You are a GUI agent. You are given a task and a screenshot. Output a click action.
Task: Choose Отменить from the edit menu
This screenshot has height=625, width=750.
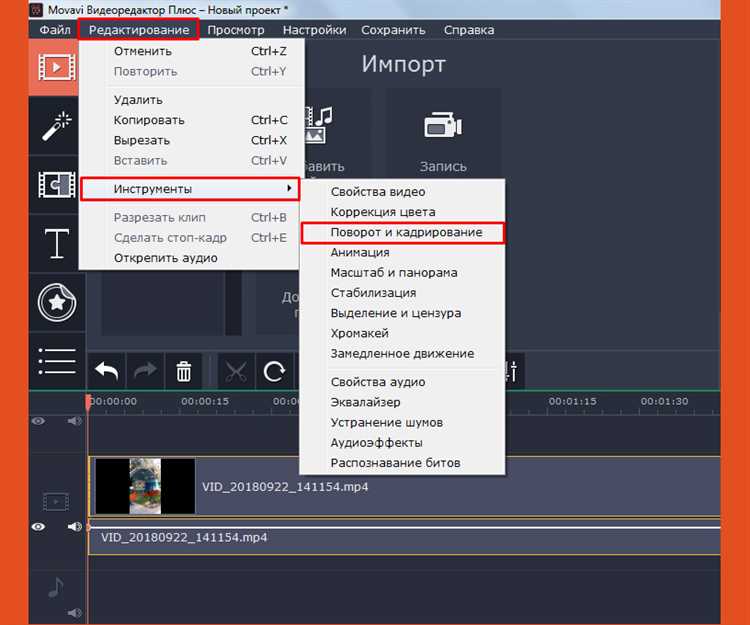(x=191, y=51)
